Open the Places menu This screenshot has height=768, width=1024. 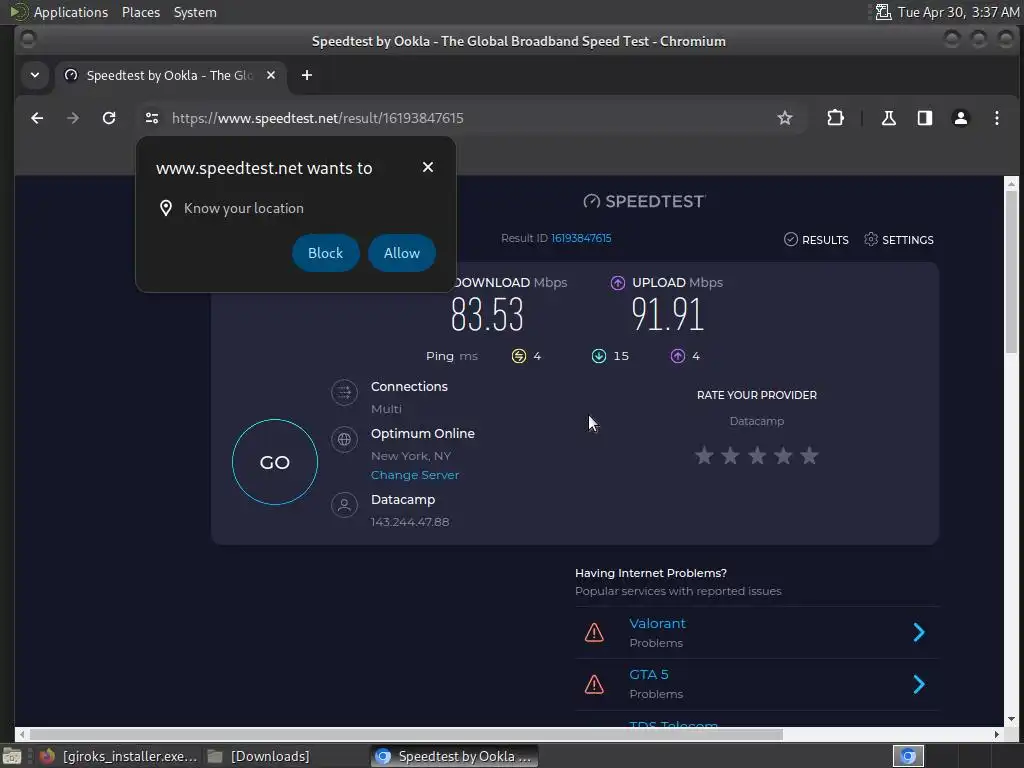coord(141,12)
